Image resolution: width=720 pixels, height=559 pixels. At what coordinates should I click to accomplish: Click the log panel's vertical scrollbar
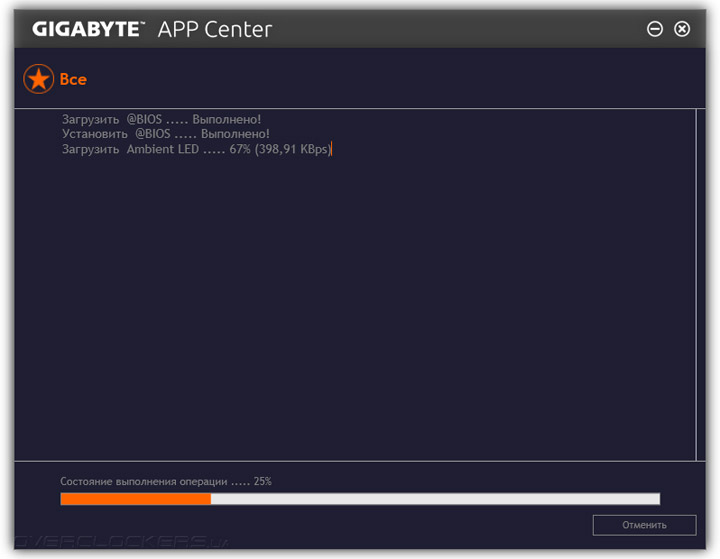click(x=700, y=285)
